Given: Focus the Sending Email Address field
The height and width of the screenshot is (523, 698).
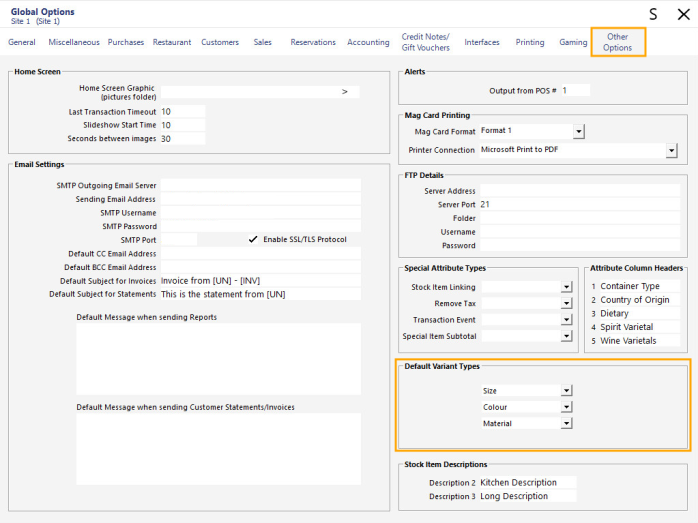Looking at the screenshot, I should coord(260,199).
